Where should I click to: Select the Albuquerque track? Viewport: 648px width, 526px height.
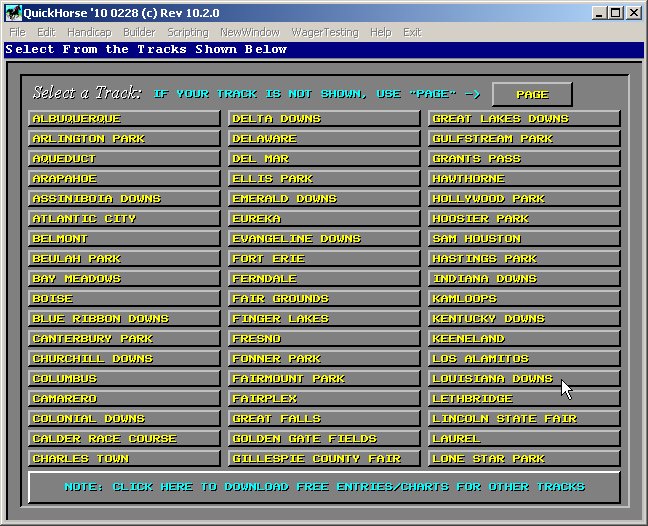click(124, 119)
